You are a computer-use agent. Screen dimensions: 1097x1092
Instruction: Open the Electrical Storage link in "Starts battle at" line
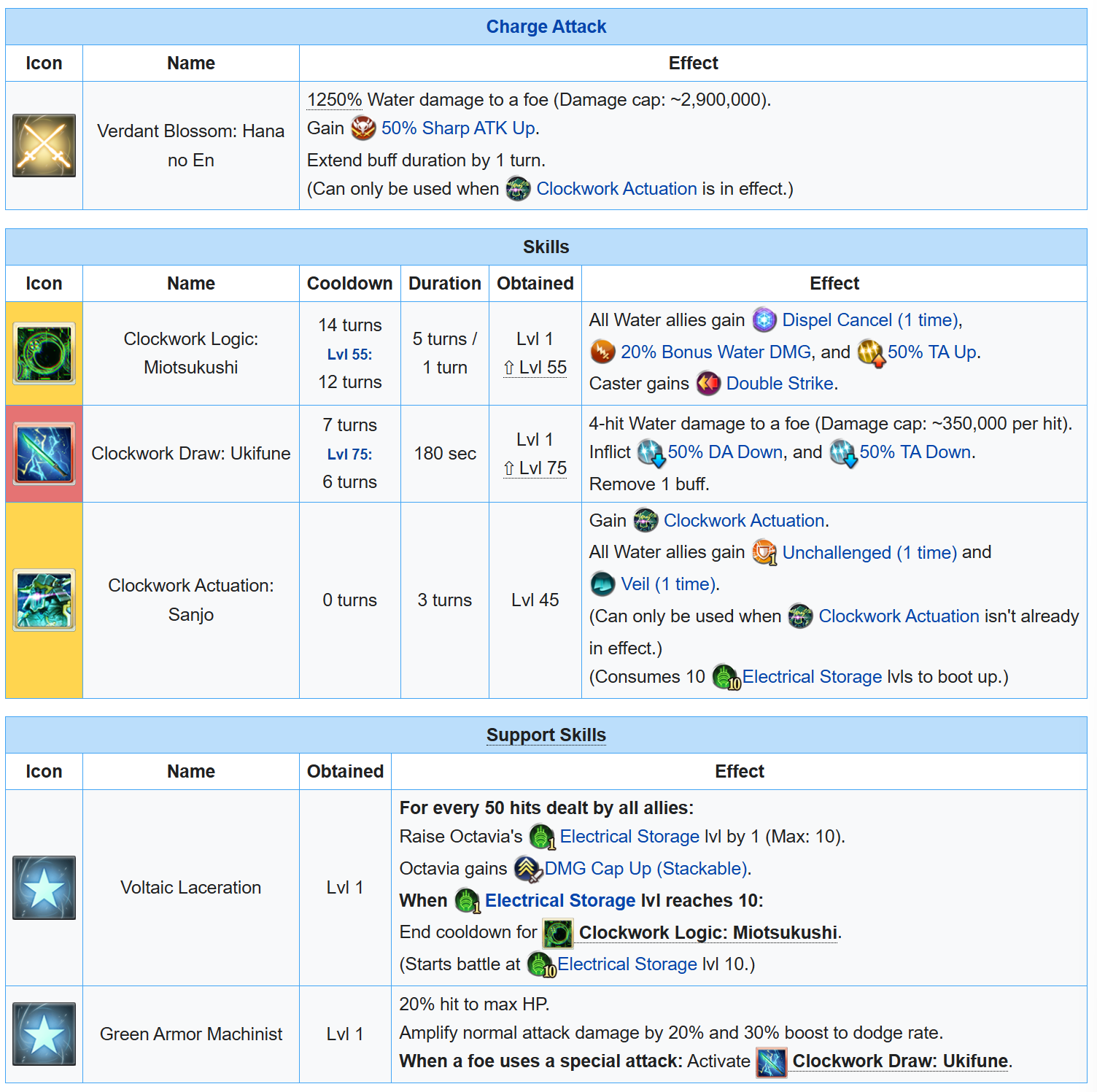pos(627,964)
